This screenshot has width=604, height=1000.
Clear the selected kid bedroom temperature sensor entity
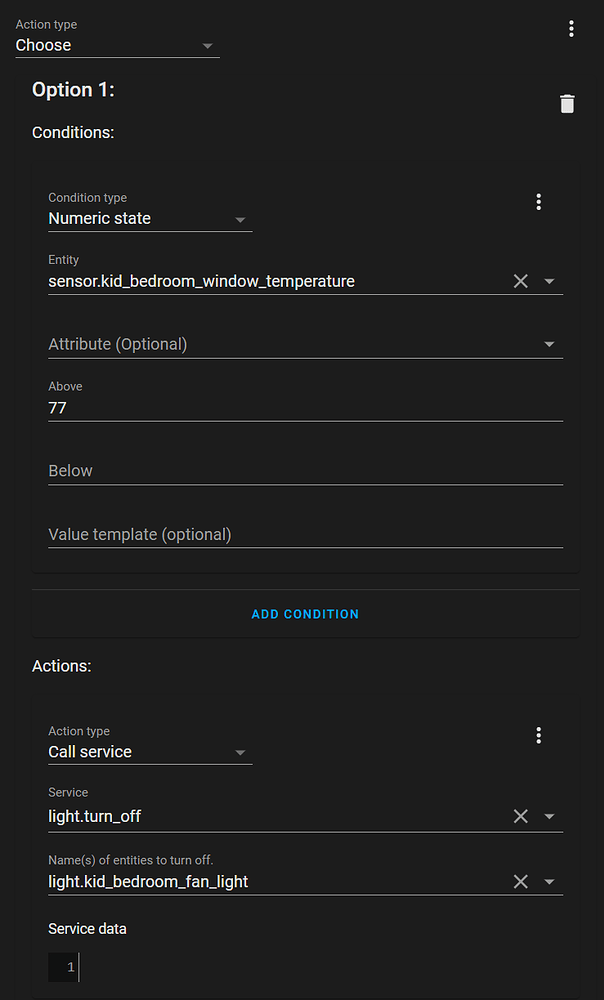(520, 281)
